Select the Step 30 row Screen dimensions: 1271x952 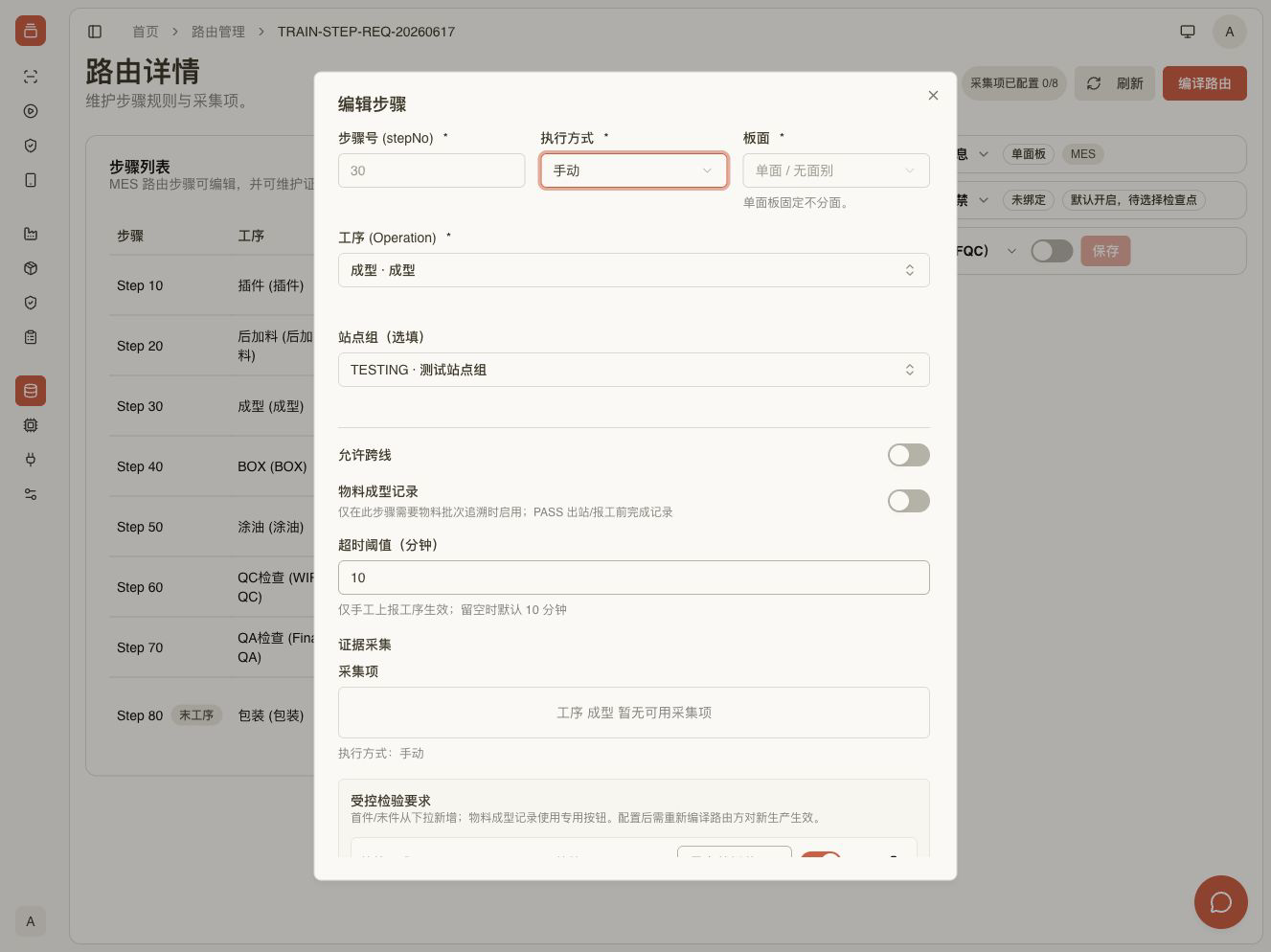212,406
